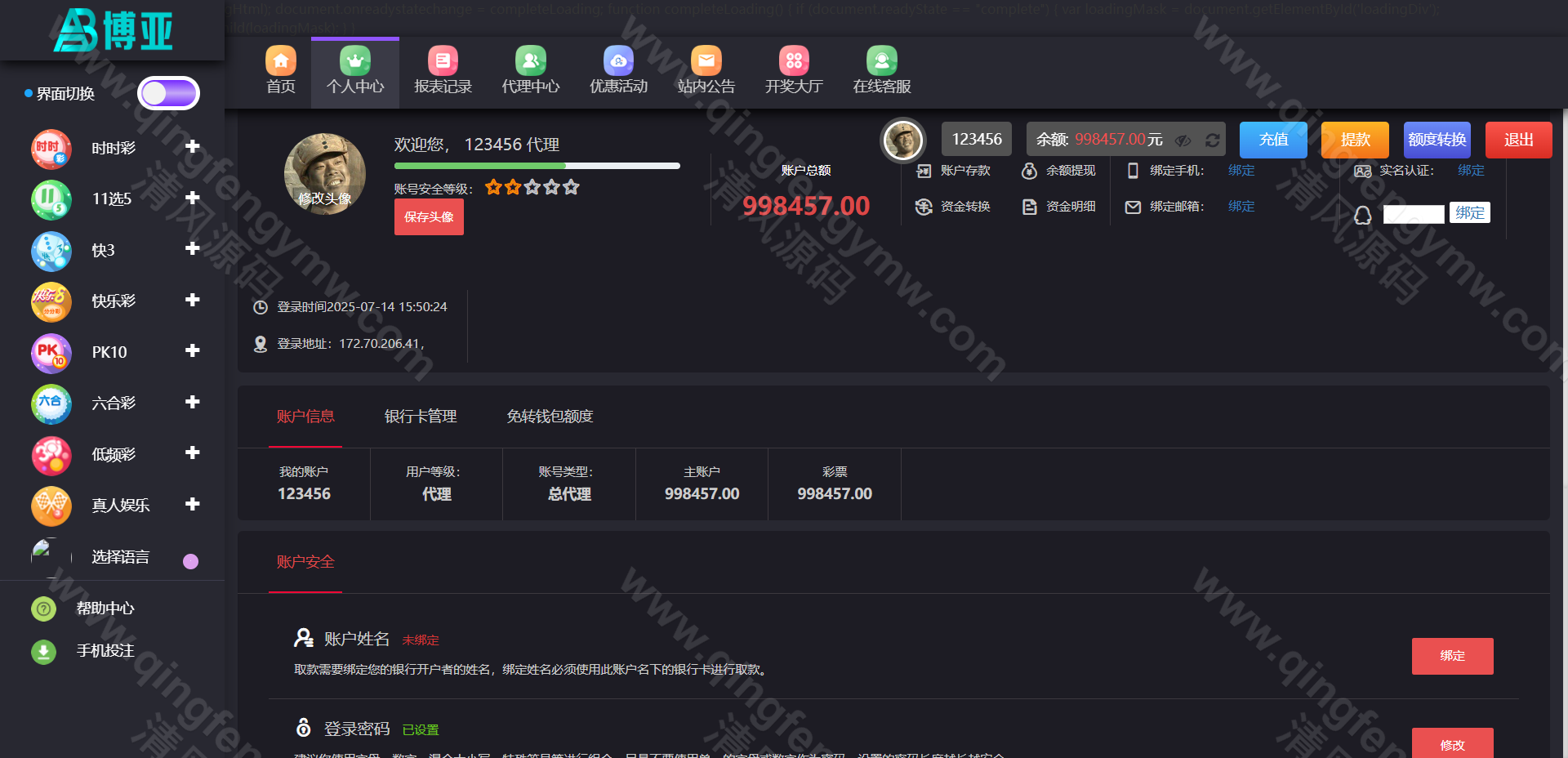
Task: Click 修改 button for 登录密码
Action: click(x=1452, y=743)
